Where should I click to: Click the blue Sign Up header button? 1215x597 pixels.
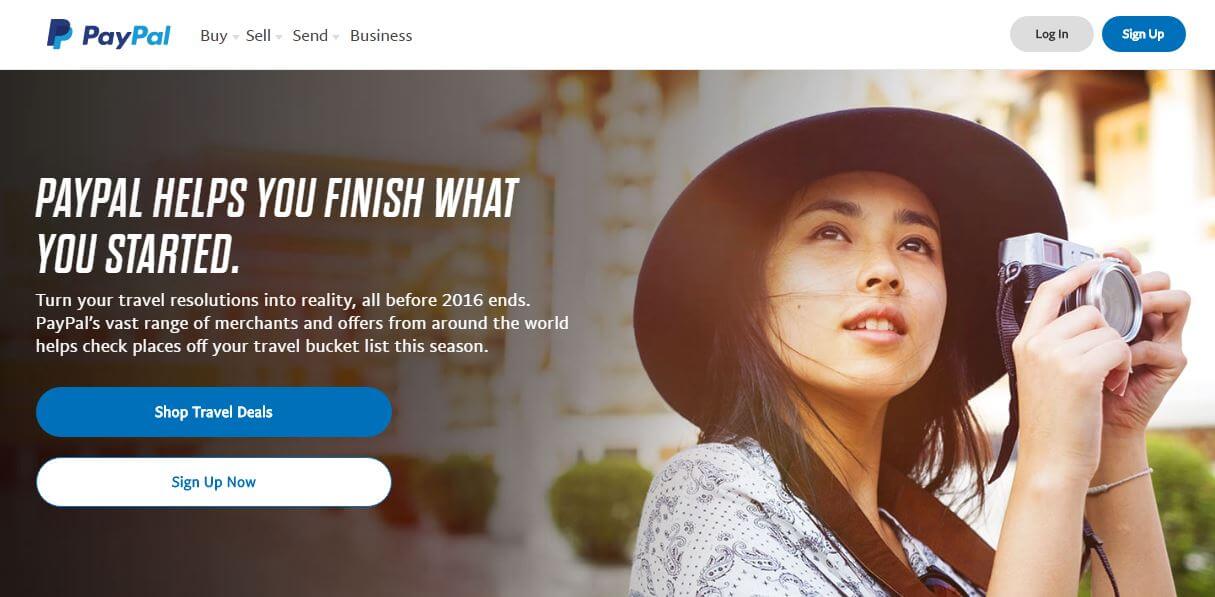[x=1143, y=34]
